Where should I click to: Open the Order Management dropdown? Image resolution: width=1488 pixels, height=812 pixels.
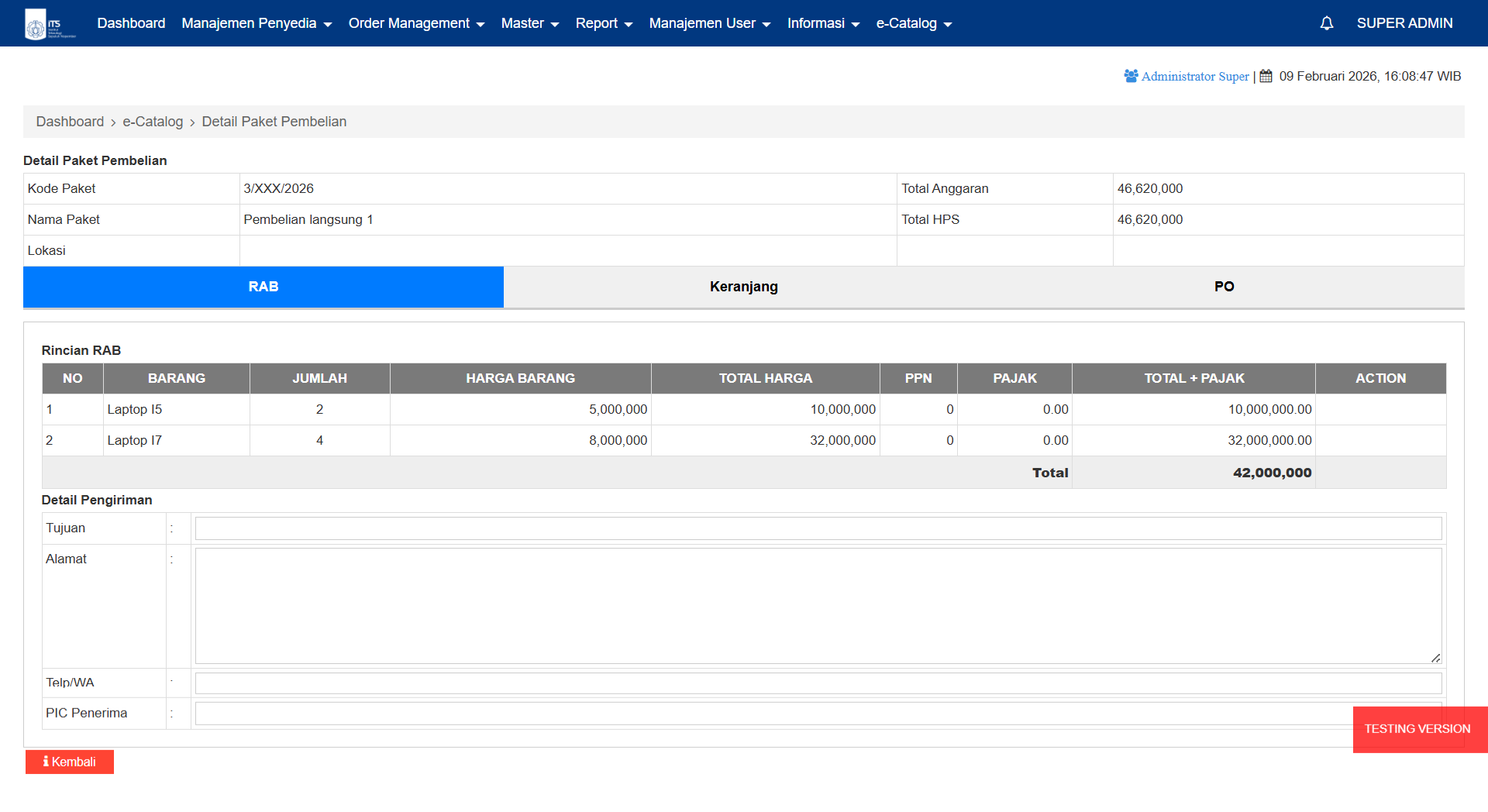click(x=416, y=23)
